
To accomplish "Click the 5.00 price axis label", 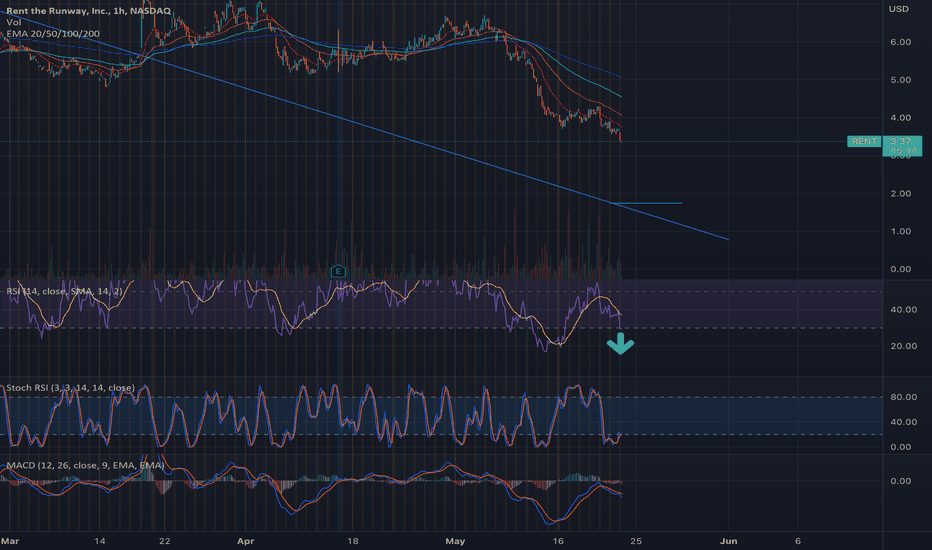I will click(900, 80).
